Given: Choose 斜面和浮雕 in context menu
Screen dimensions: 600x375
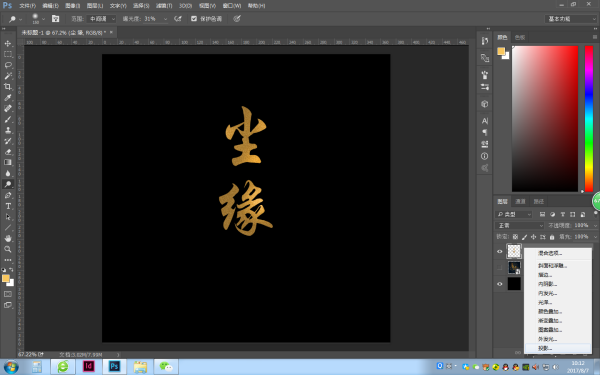Looking at the screenshot, I should (558, 266).
